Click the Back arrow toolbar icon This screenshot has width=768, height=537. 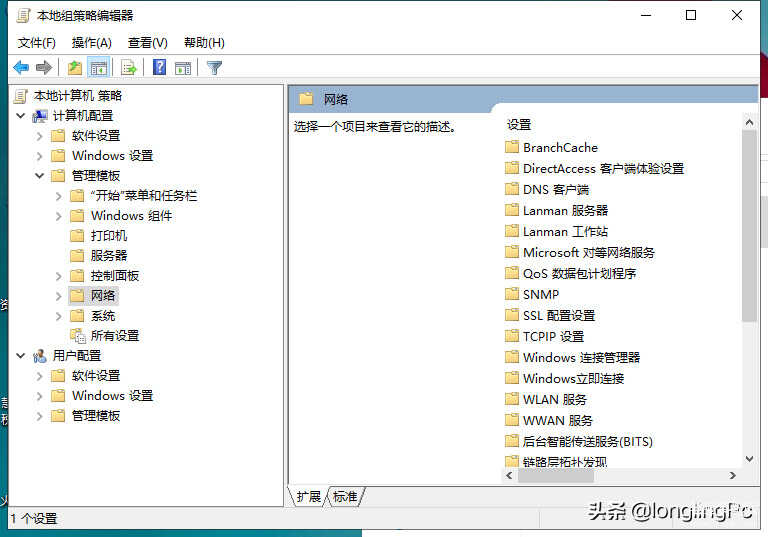pos(22,68)
